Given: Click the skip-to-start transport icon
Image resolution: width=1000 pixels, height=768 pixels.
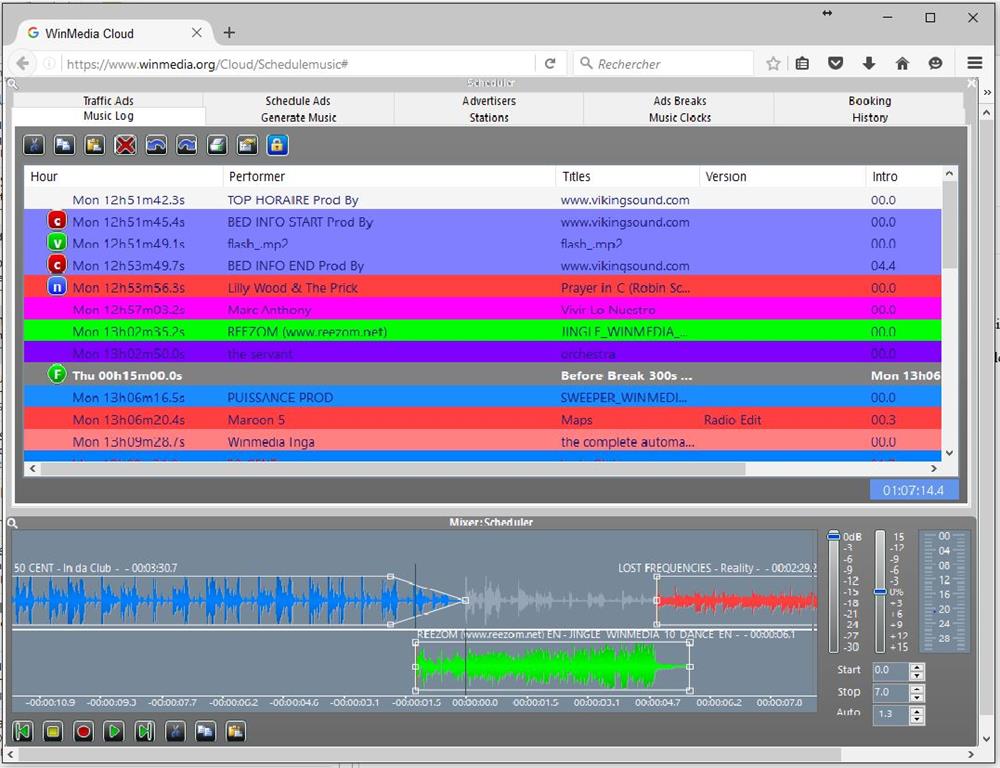Looking at the screenshot, I should (24, 732).
